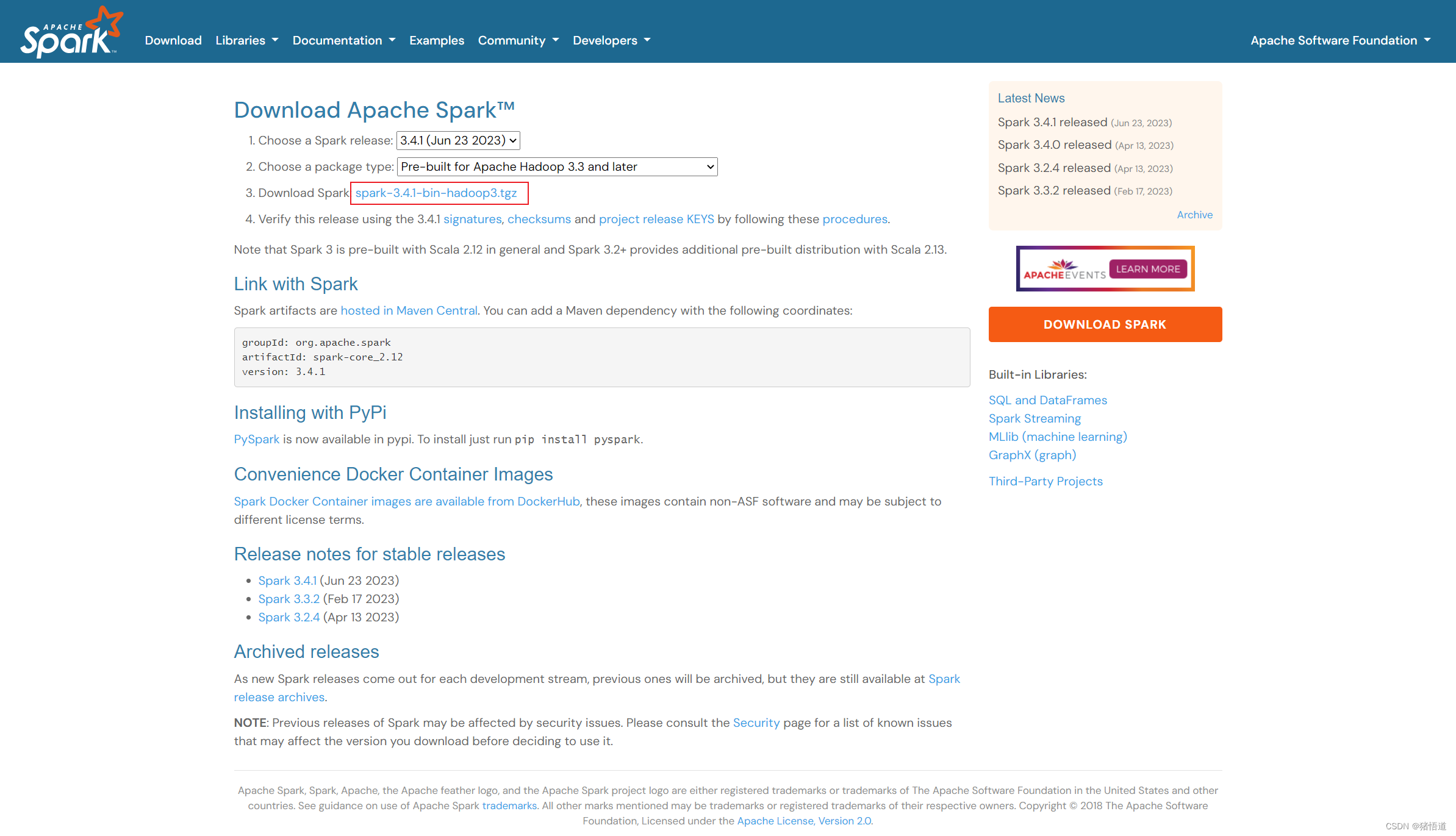Expand the Documentation menu
Image resolution: width=1456 pixels, height=836 pixels.
pyautogui.click(x=343, y=41)
